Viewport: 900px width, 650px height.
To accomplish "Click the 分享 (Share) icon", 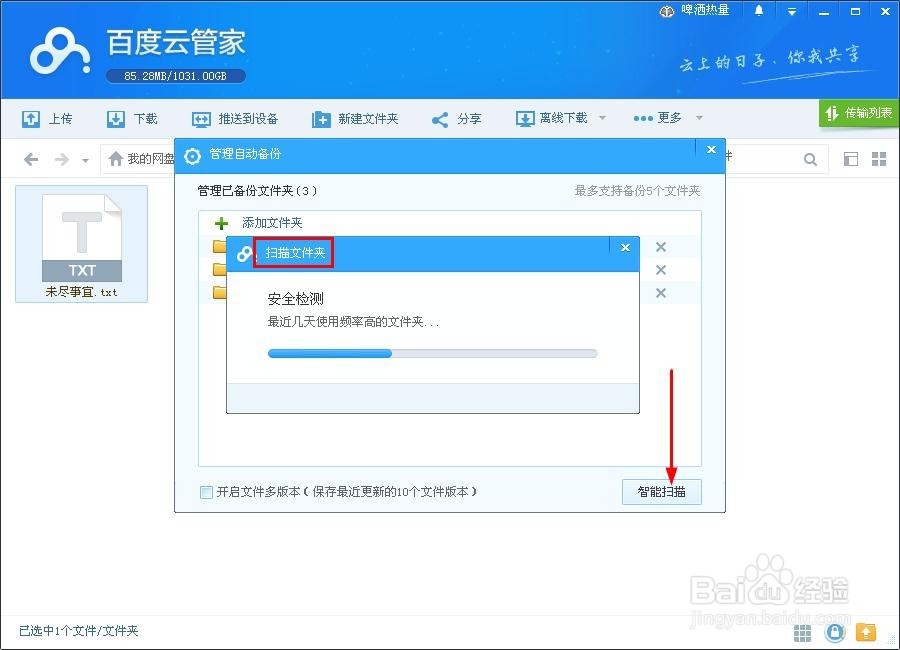I will pyautogui.click(x=457, y=118).
